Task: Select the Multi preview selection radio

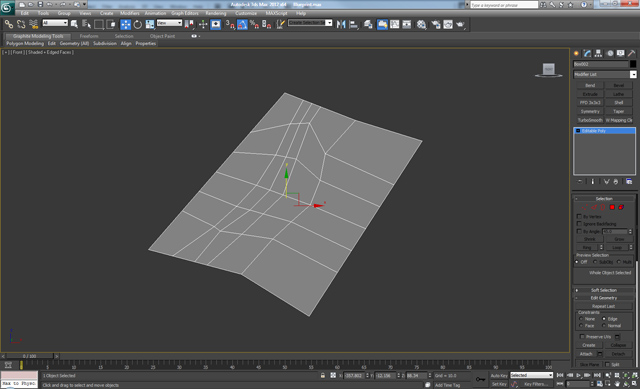Action: pos(619,262)
